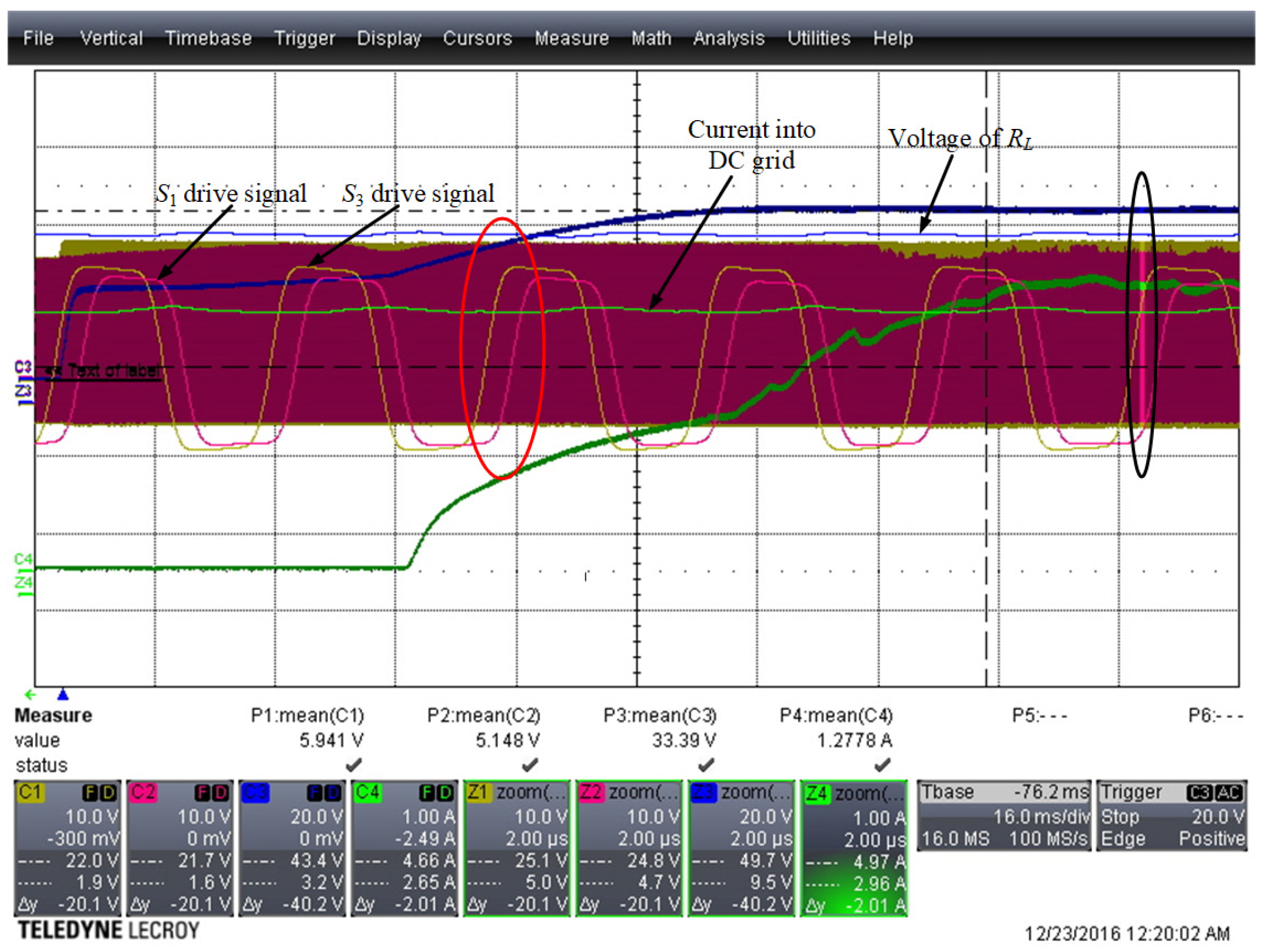Click the C2 channel descriptor box
Image resolution: width=1265 pixels, height=952 pixels.
[180, 848]
